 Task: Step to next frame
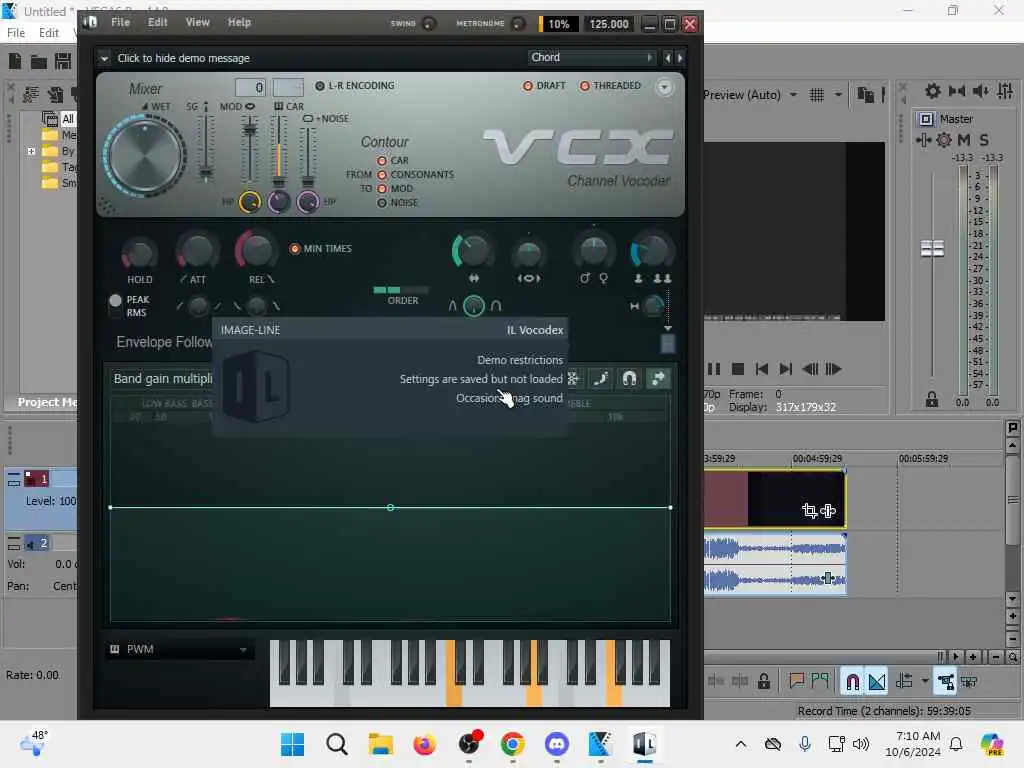tap(833, 370)
